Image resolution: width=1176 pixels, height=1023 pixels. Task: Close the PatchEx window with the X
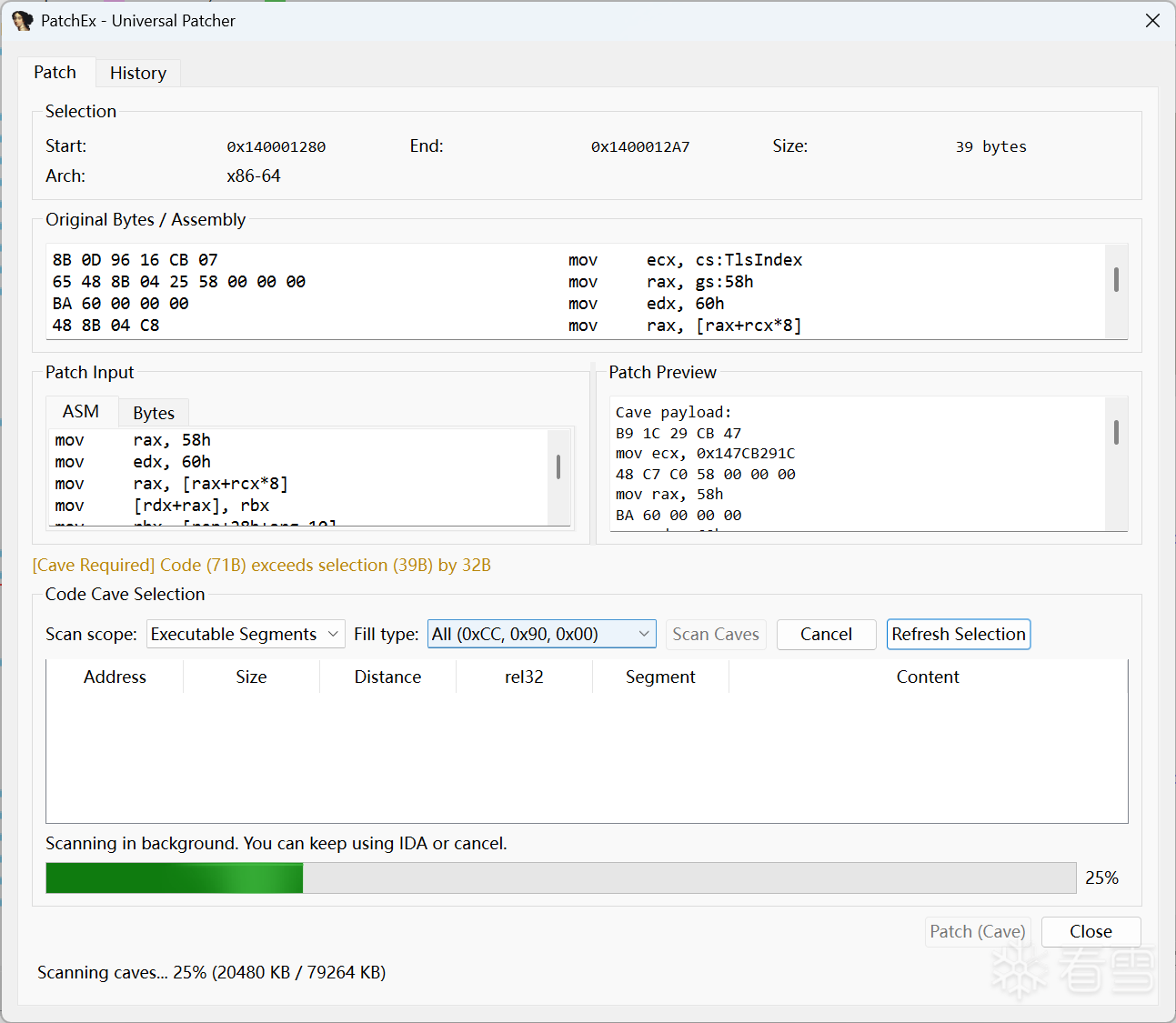click(1152, 20)
